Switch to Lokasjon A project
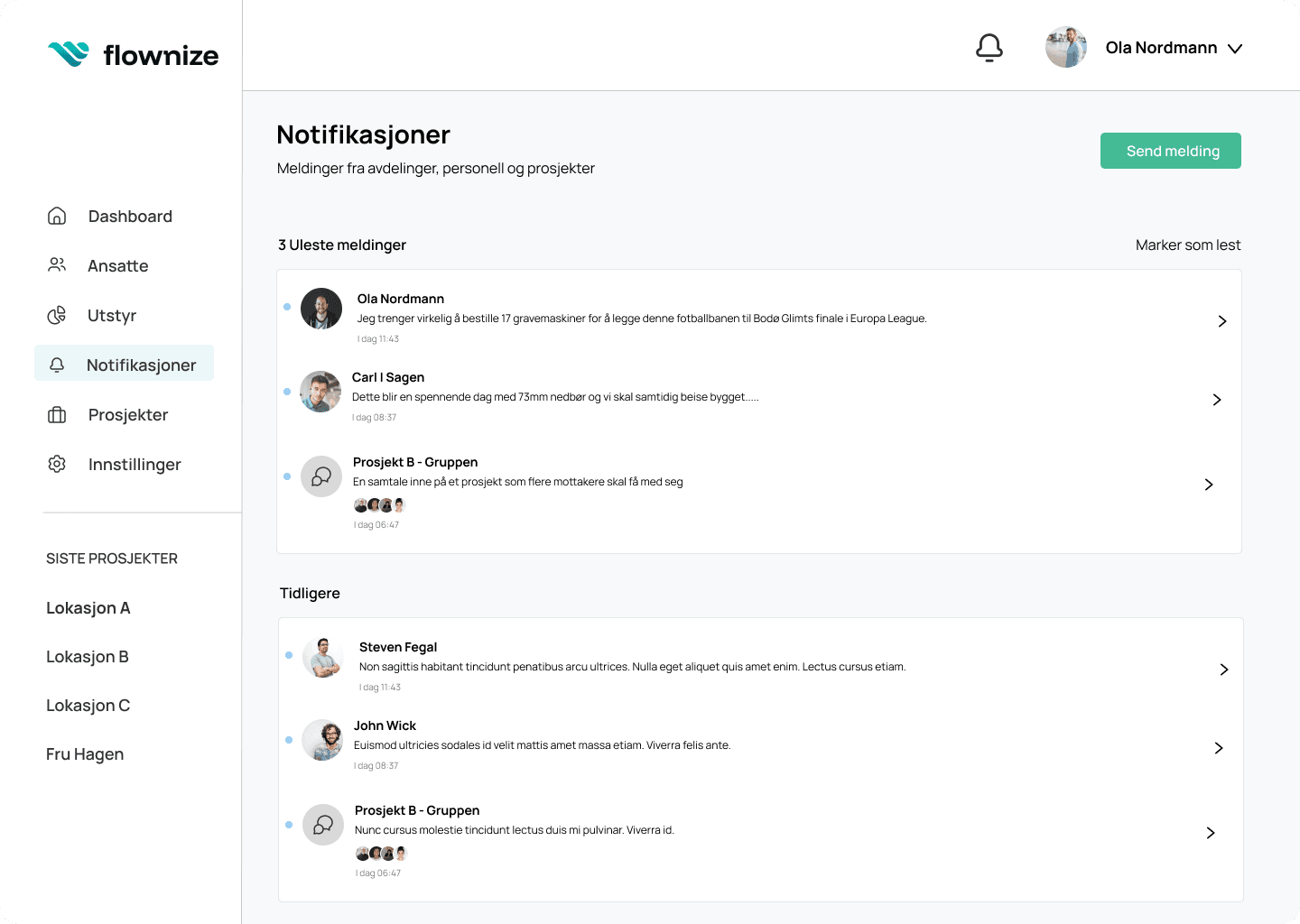Image resolution: width=1300 pixels, height=924 pixels. (x=88, y=607)
